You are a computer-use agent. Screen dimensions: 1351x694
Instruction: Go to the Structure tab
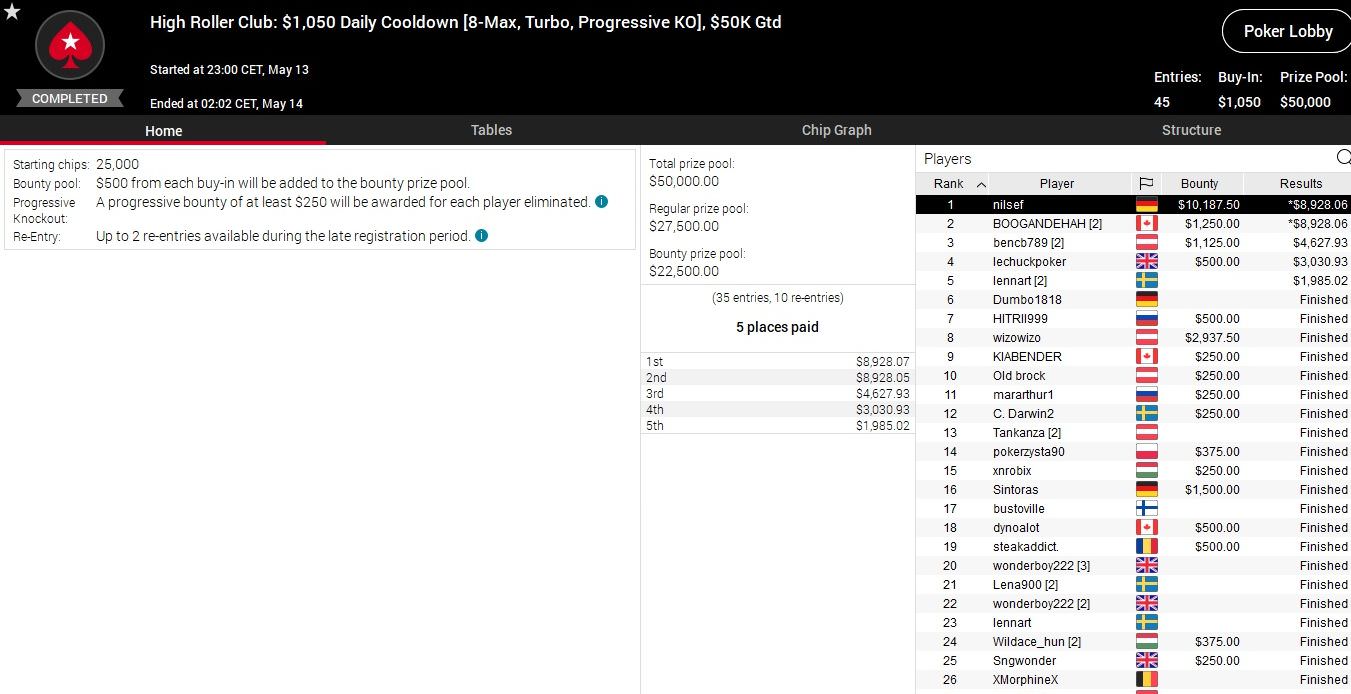click(1191, 130)
